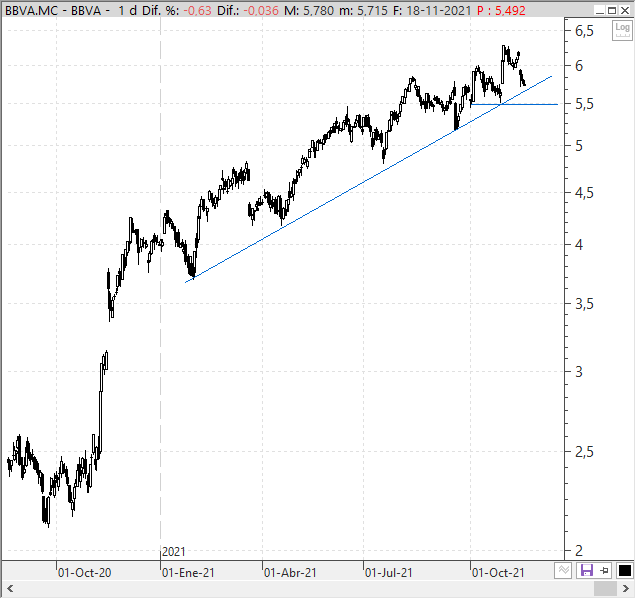Click the 01-Abr-21 date label
The height and width of the screenshot is (599, 636).
point(290,573)
